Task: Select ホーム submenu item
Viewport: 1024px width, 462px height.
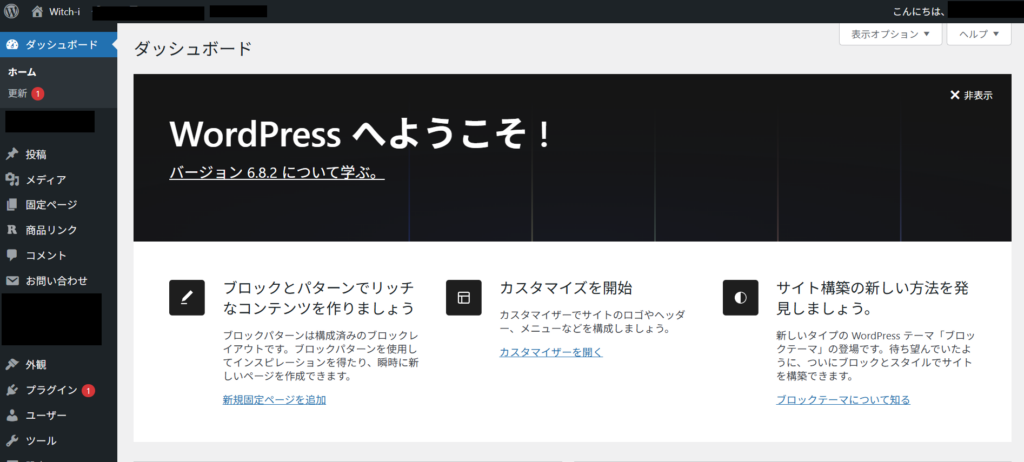Action: pos(22,73)
